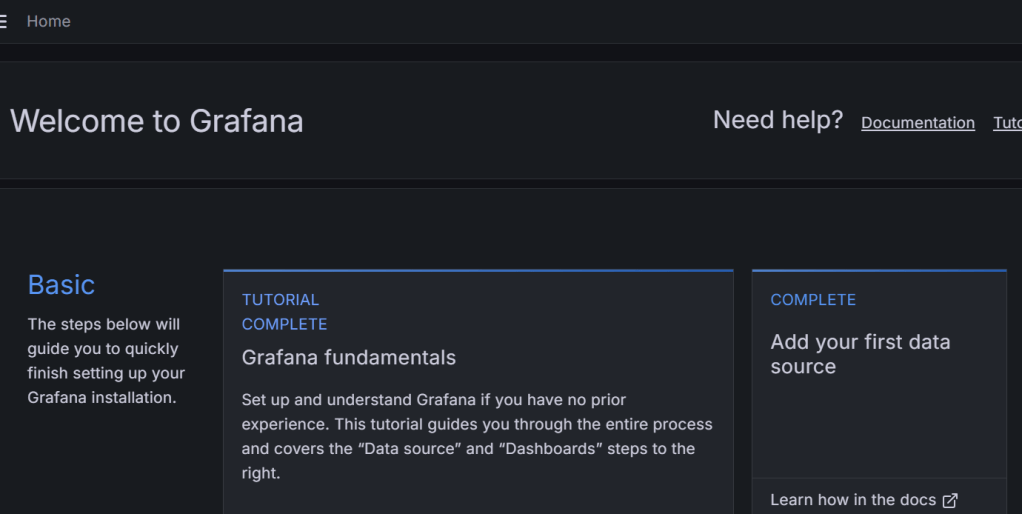Image resolution: width=1022 pixels, height=514 pixels.
Task: Select "Add your first data source" card
Action: [860, 354]
